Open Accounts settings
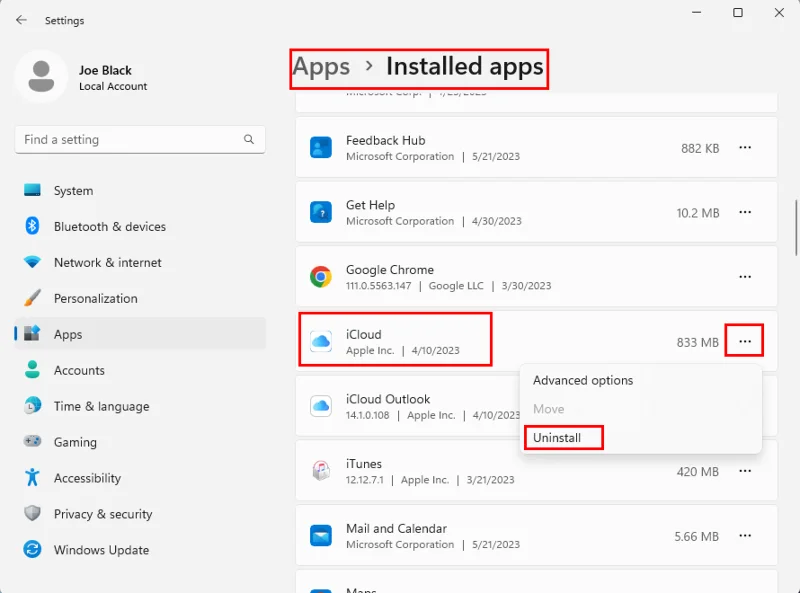800x593 pixels. [x=140, y=370]
